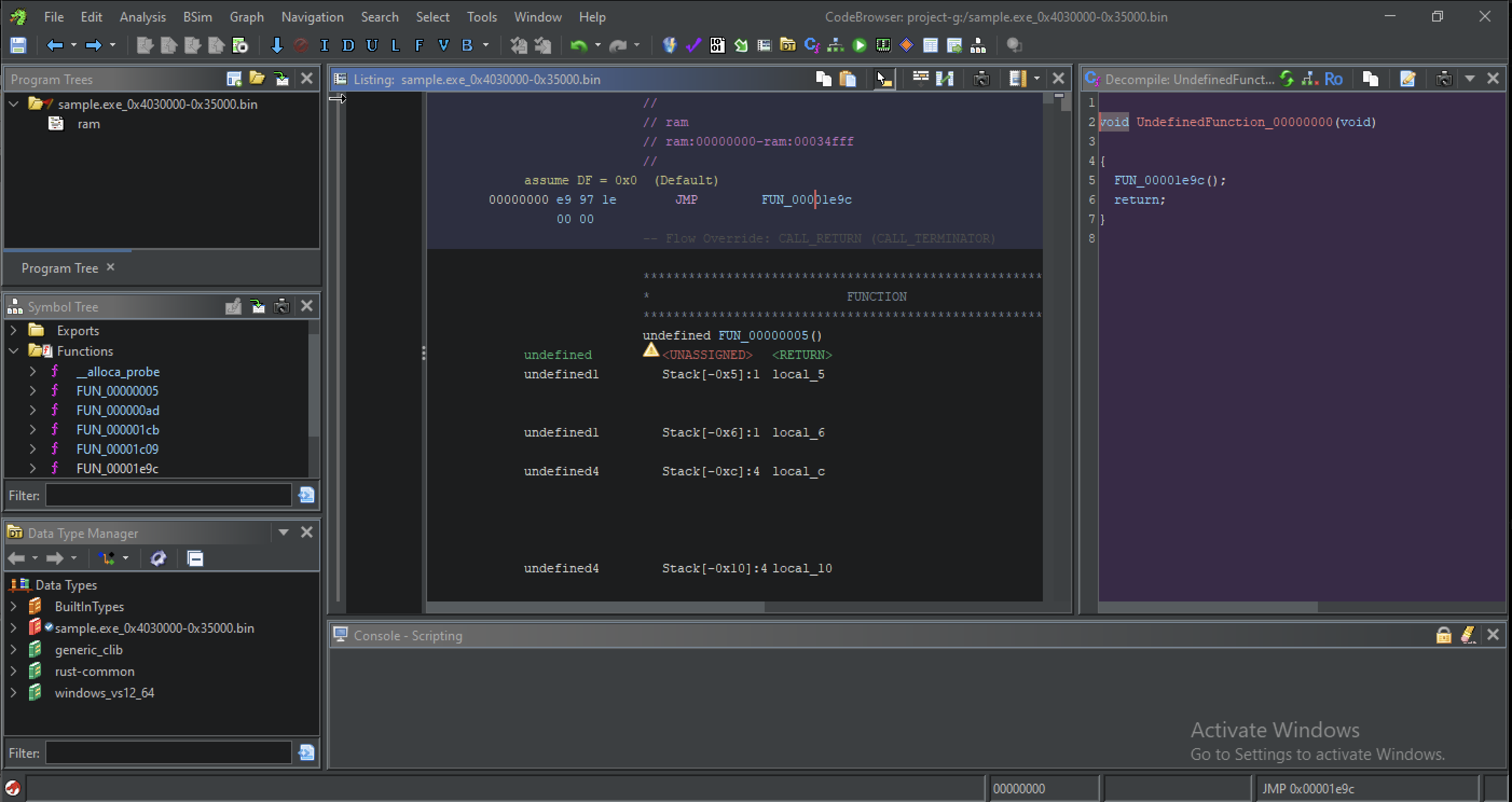Open the Analysis menu
Screen dimensions: 1512x802
click(x=143, y=17)
